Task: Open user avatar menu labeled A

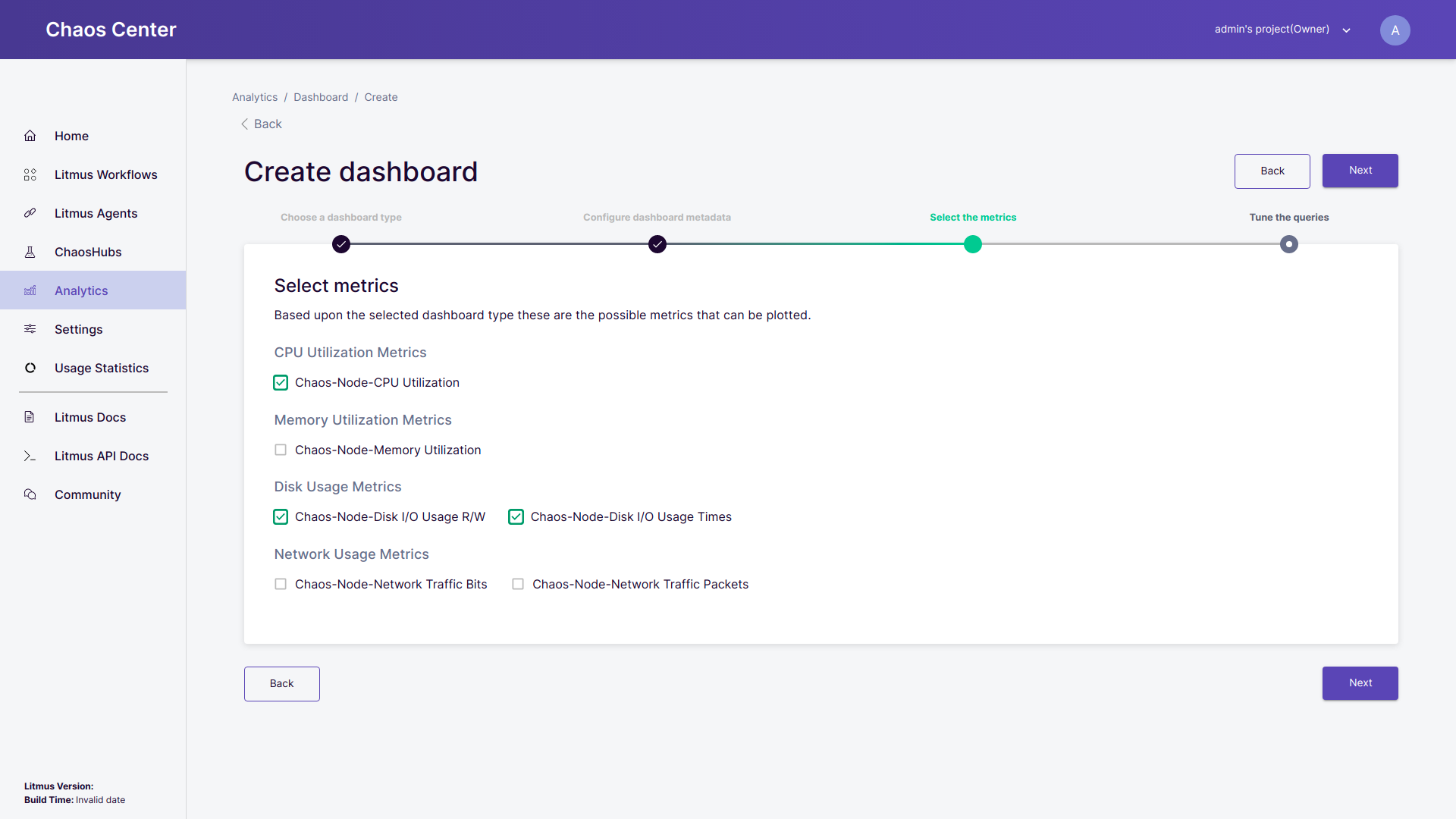Action: [x=1395, y=30]
